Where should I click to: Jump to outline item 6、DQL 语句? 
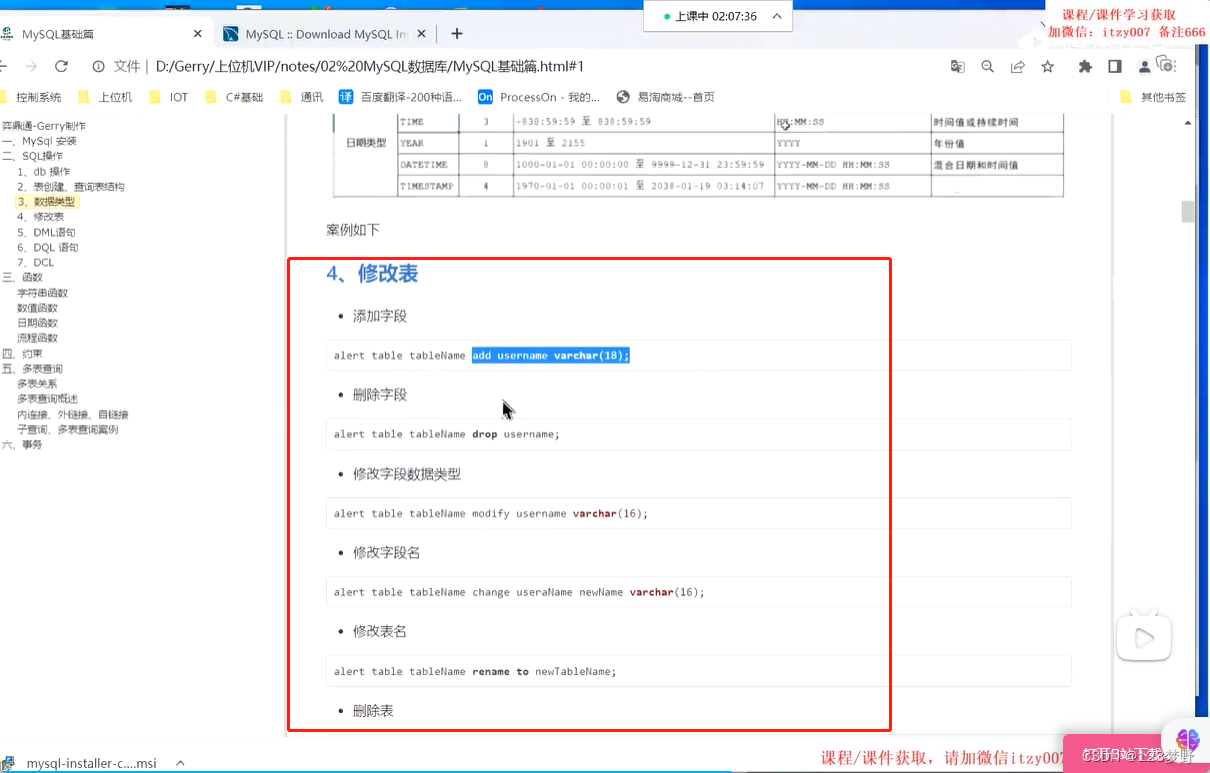47,247
